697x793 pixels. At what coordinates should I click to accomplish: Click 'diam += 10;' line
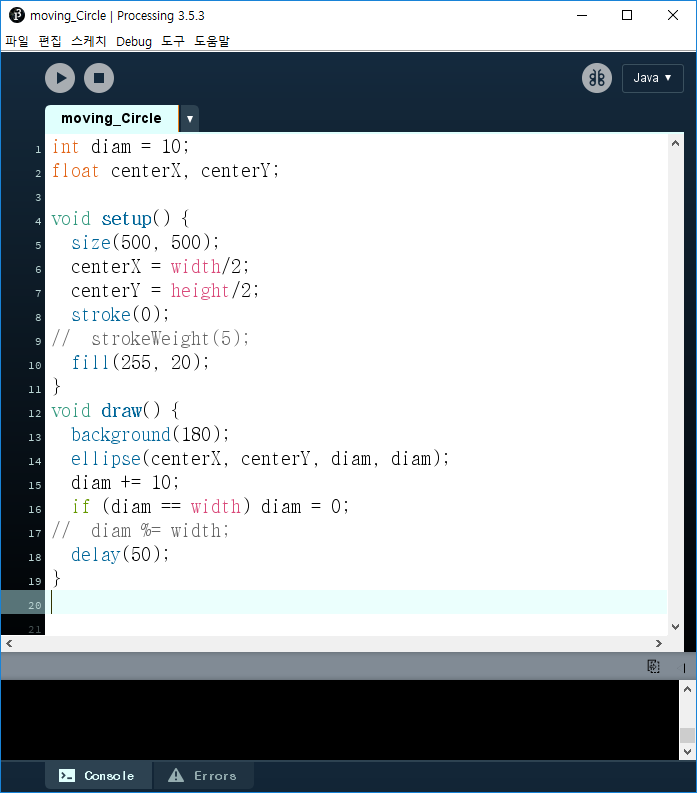pos(125,482)
